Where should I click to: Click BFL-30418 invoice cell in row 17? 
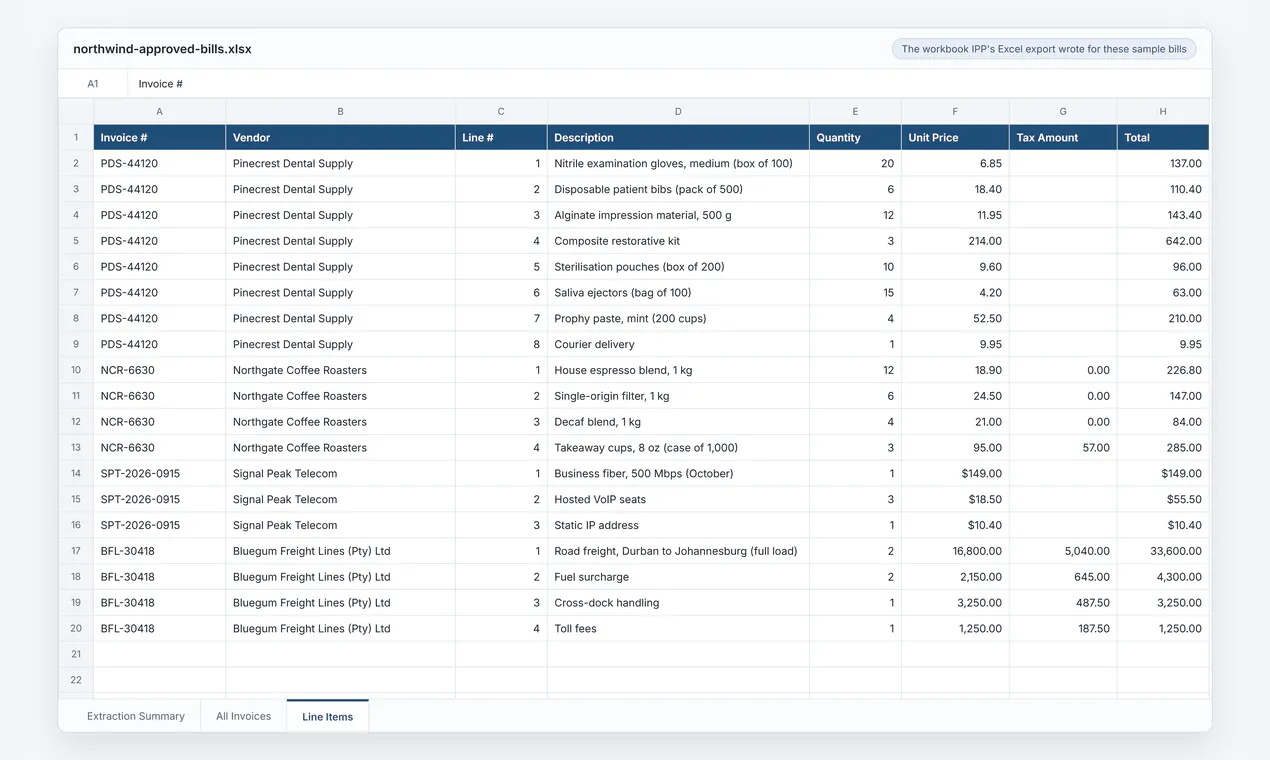[160, 551]
